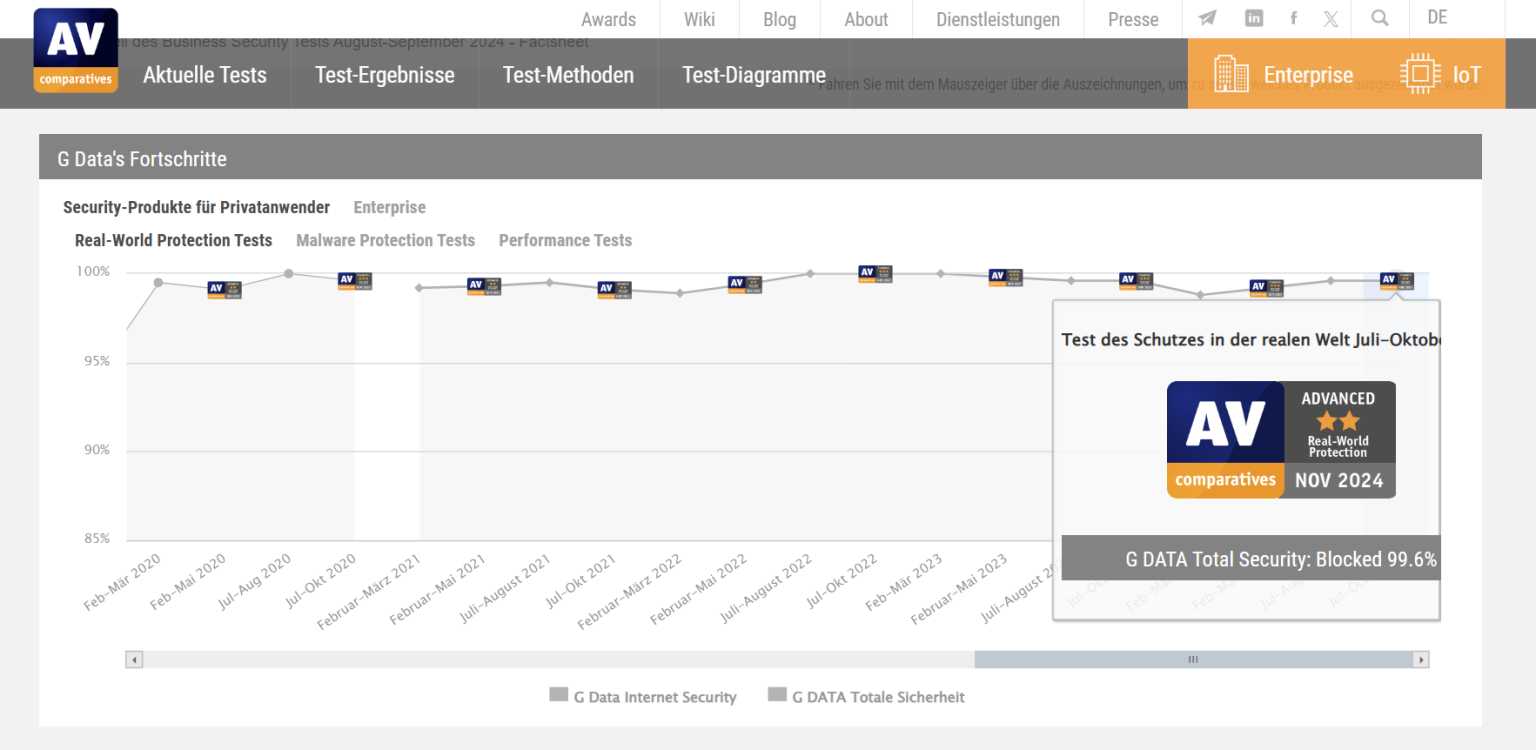Click the AV-Comparatives logo

76,50
